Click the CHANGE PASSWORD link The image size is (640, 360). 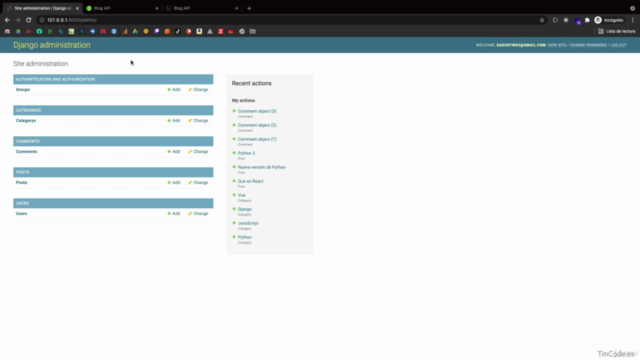click(588, 45)
